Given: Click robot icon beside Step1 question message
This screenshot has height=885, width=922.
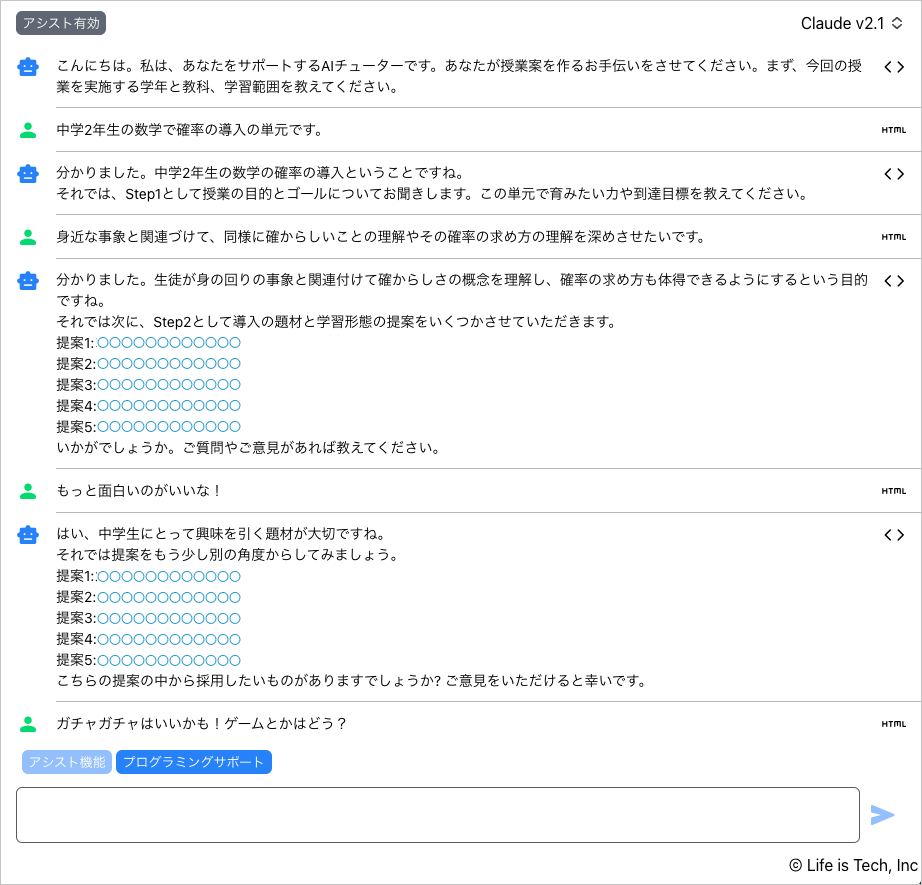Looking at the screenshot, I should pyautogui.click(x=27, y=176).
